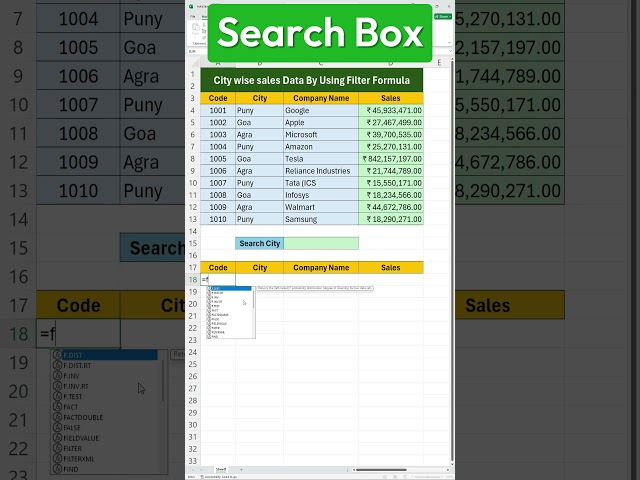Click the Tesla company cell
Viewport: 640px width, 480px height.
[x=321, y=159]
